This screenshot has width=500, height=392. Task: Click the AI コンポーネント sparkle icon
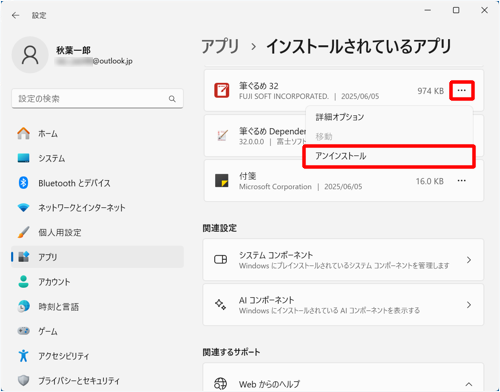pyautogui.click(x=221, y=304)
